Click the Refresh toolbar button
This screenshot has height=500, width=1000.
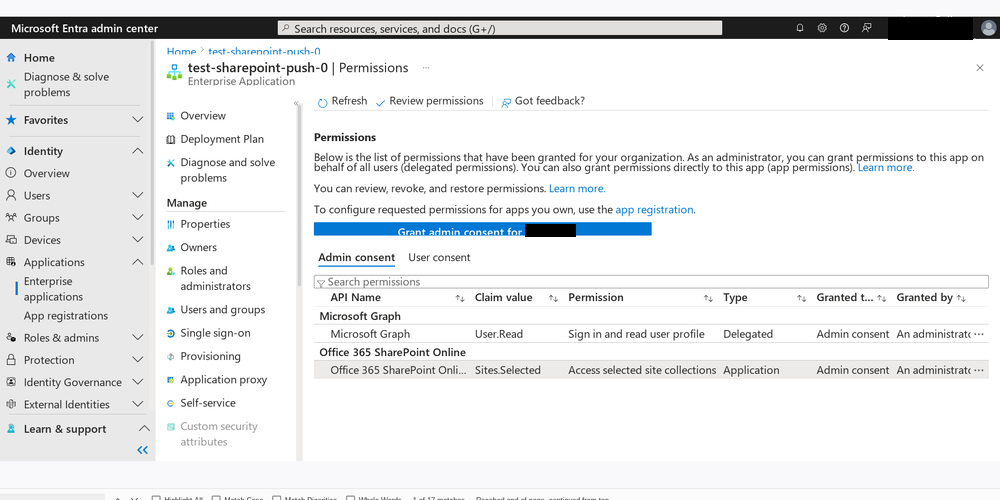tap(342, 101)
